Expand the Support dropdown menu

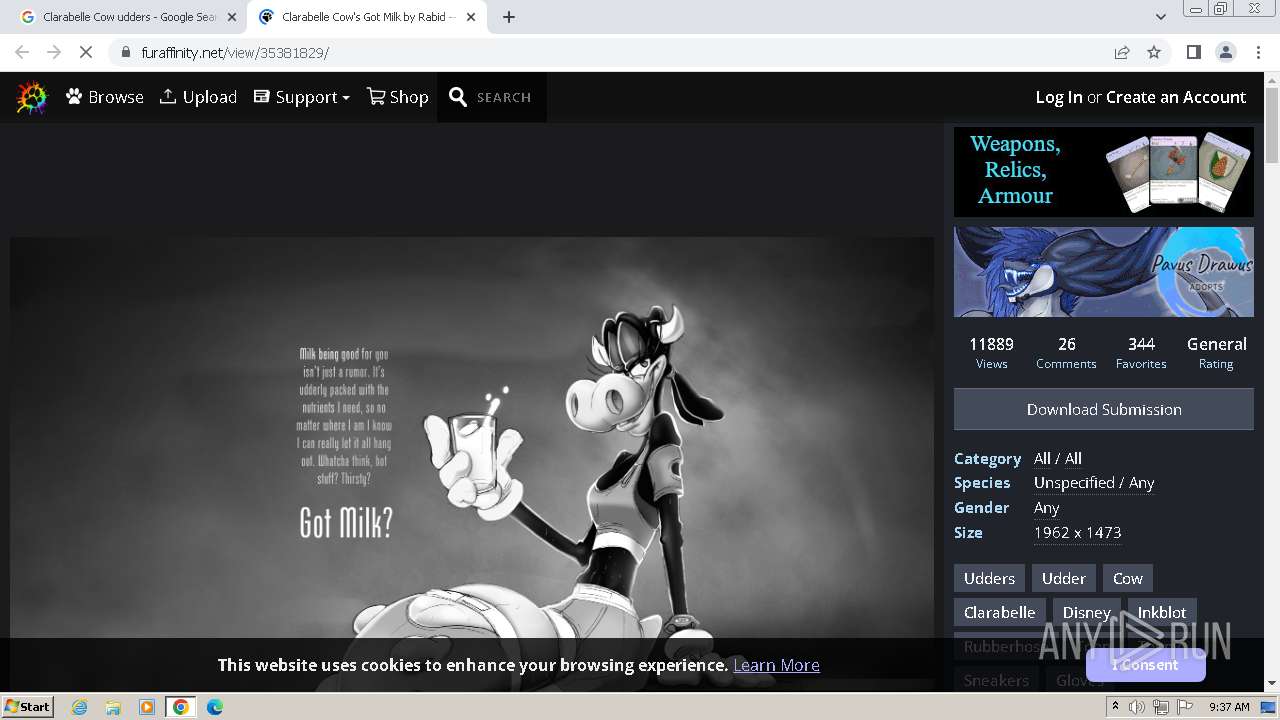(302, 97)
